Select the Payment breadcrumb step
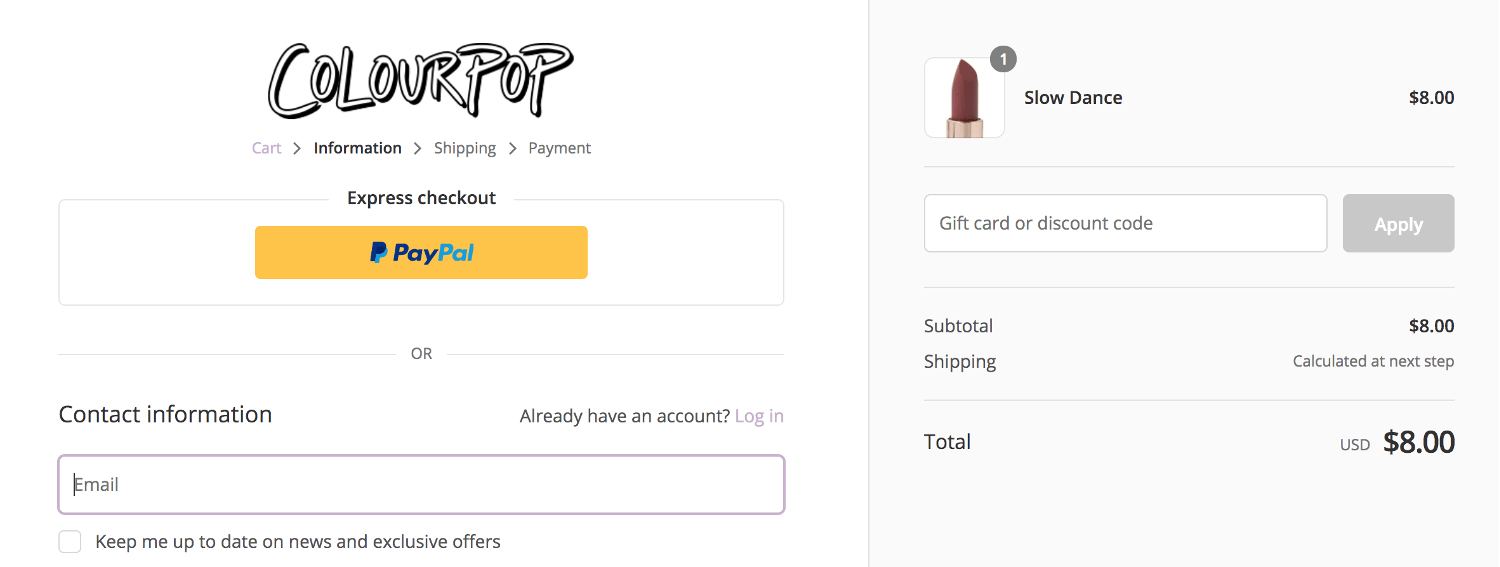Image resolution: width=1500 pixels, height=567 pixels. click(x=560, y=148)
